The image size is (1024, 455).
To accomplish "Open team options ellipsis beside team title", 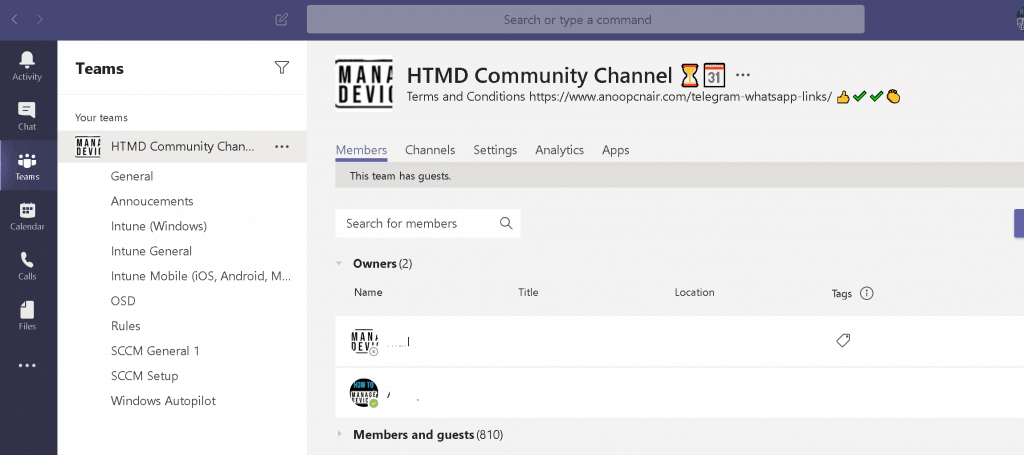I will coord(743,74).
